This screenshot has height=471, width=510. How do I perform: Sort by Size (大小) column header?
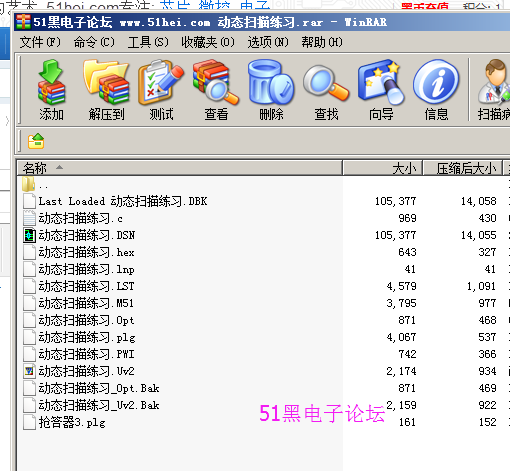[x=383, y=168]
